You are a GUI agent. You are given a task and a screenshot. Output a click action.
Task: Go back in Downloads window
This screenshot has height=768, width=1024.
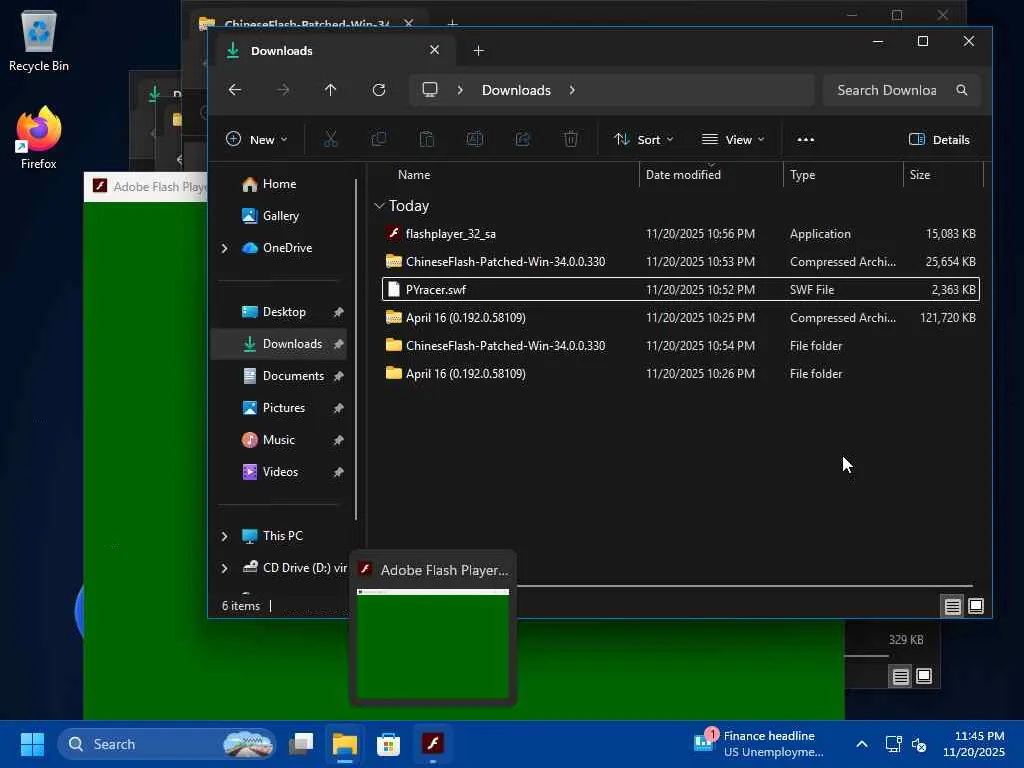tap(235, 90)
